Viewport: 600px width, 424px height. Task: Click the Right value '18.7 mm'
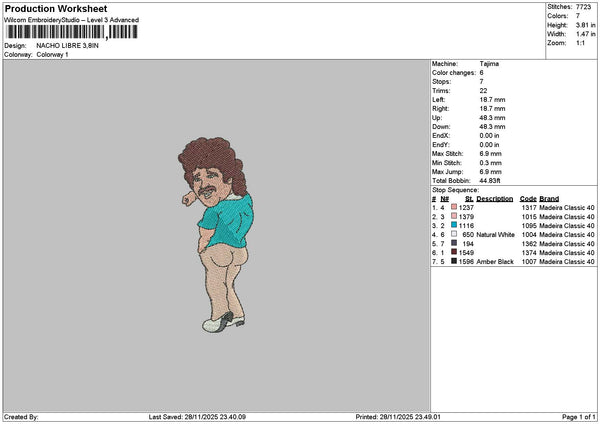492,109
